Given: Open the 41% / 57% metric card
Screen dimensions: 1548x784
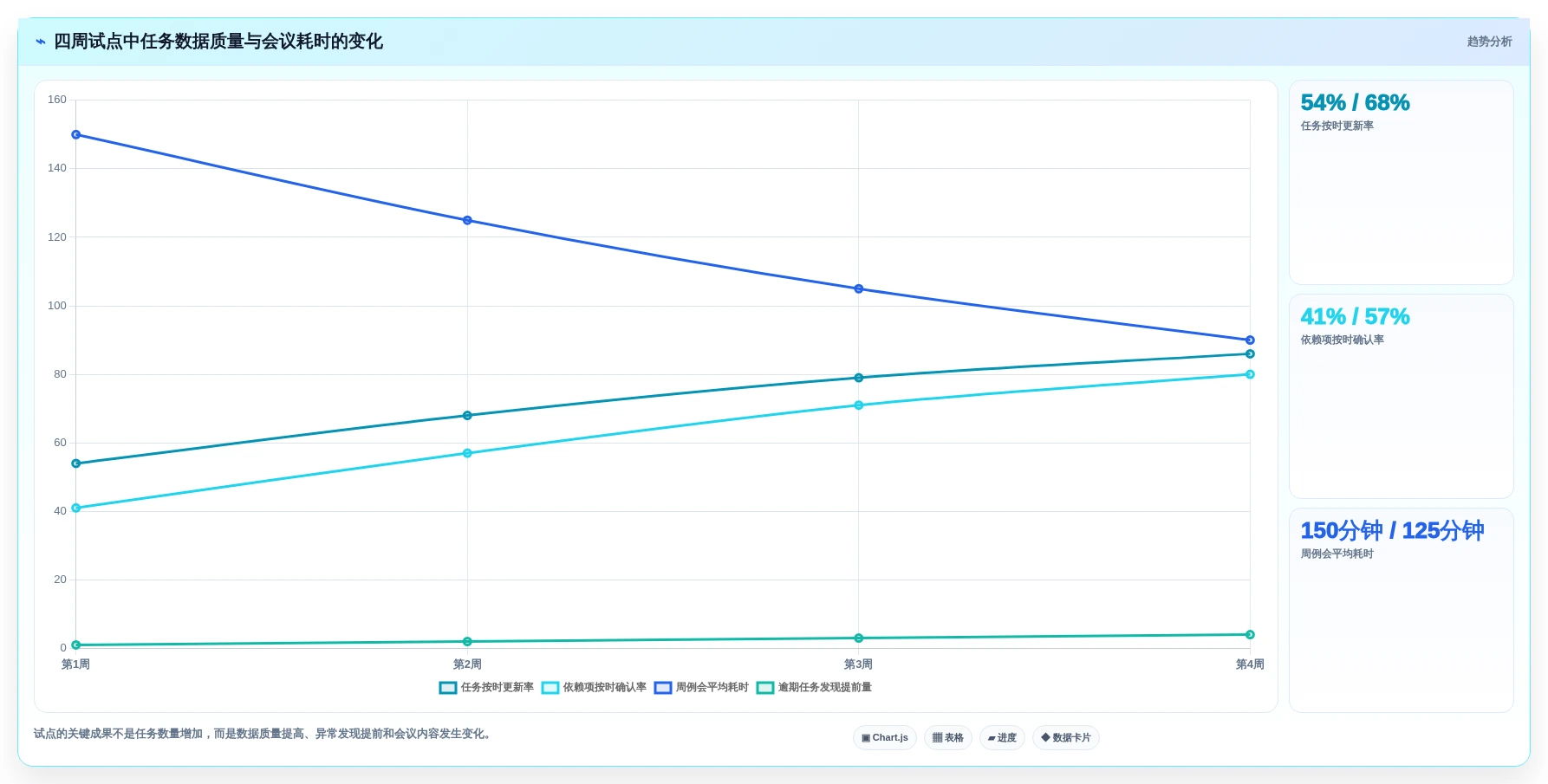Looking at the screenshot, I should point(1401,397).
